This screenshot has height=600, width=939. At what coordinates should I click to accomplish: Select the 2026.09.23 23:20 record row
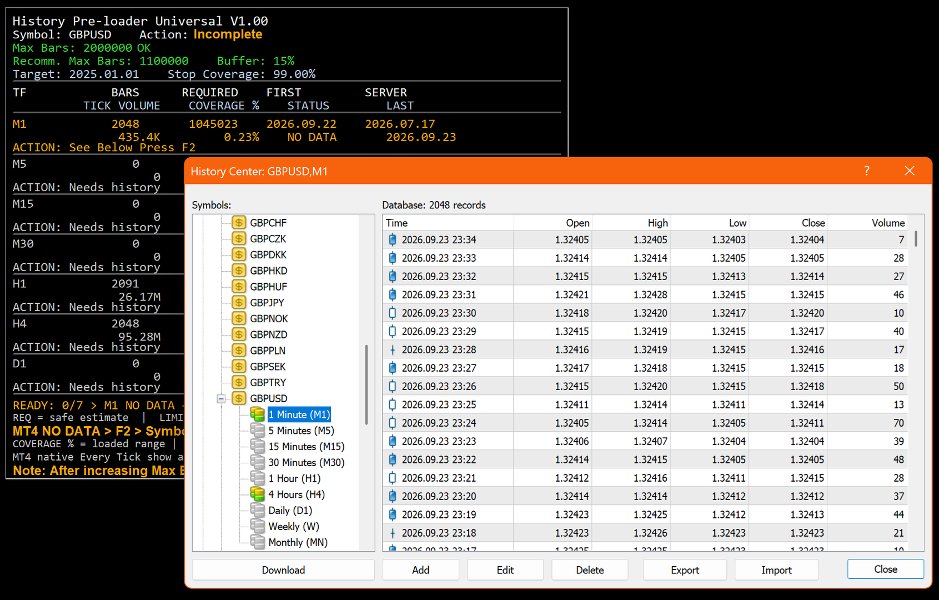tap(646, 496)
